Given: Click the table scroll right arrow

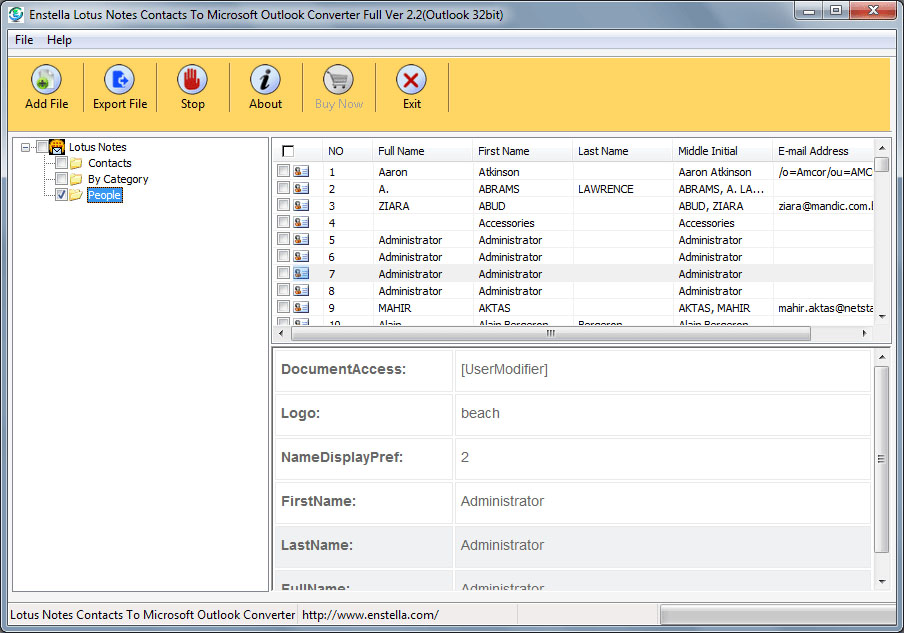Looking at the screenshot, I should pyautogui.click(x=864, y=333).
